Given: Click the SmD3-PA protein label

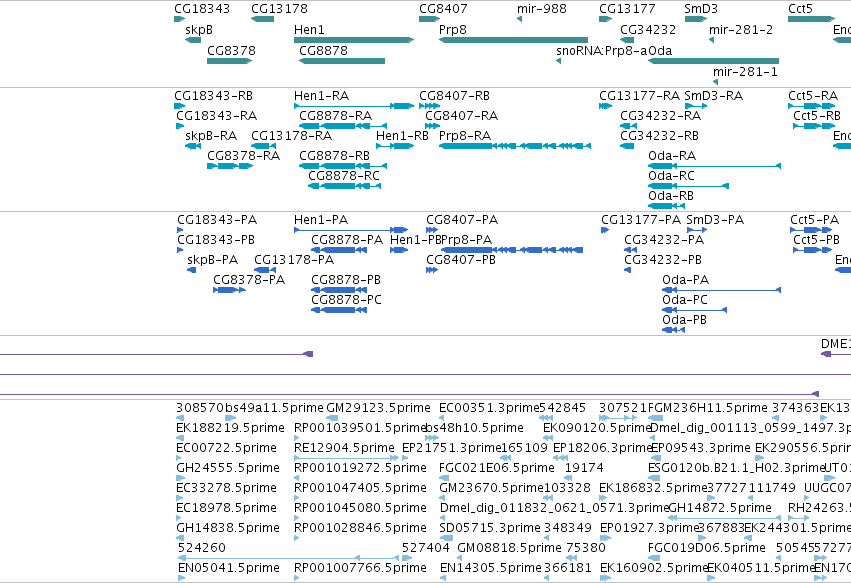Looking at the screenshot, I should pyautogui.click(x=715, y=220).
